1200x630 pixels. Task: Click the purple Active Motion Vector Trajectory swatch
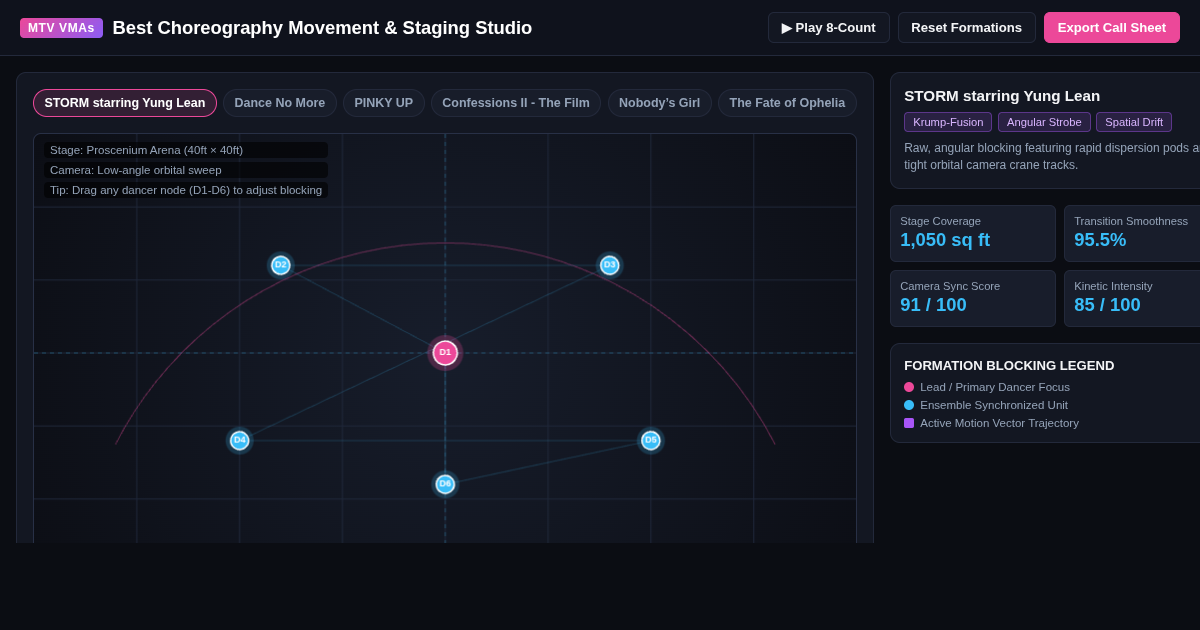[909, 423]
